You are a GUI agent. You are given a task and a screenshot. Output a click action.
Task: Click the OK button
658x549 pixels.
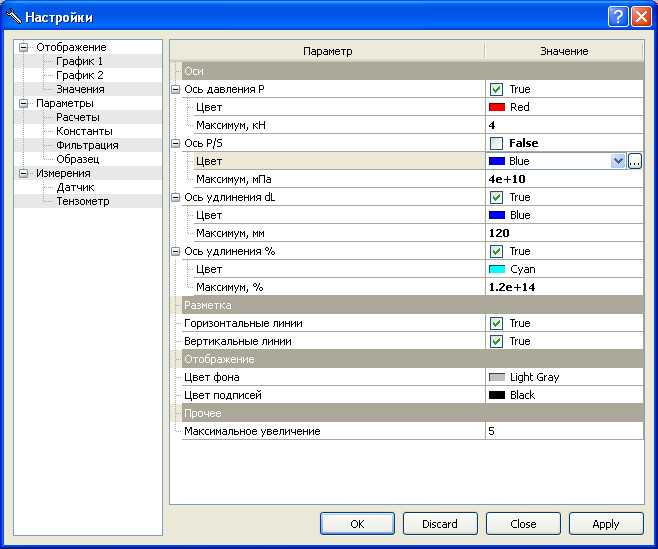point(357,524)
